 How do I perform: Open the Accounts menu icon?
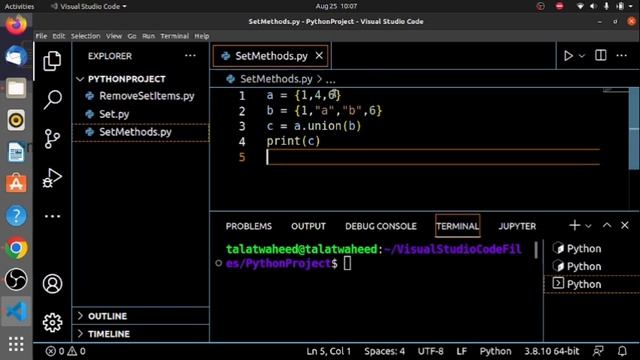[x=52, y=284]
